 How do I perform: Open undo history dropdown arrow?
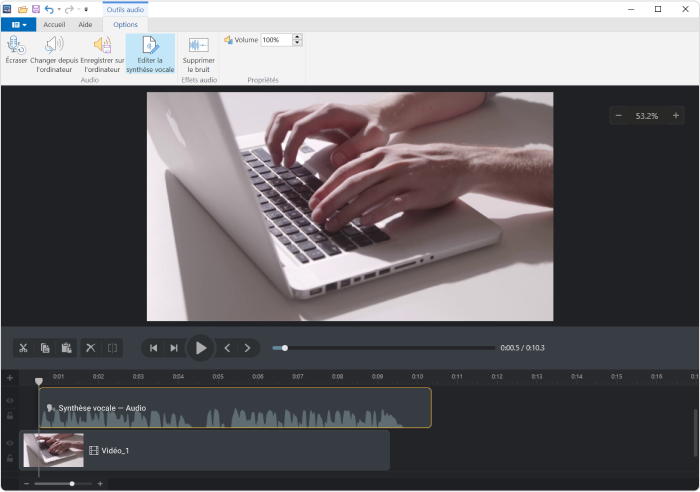[59, 9]
